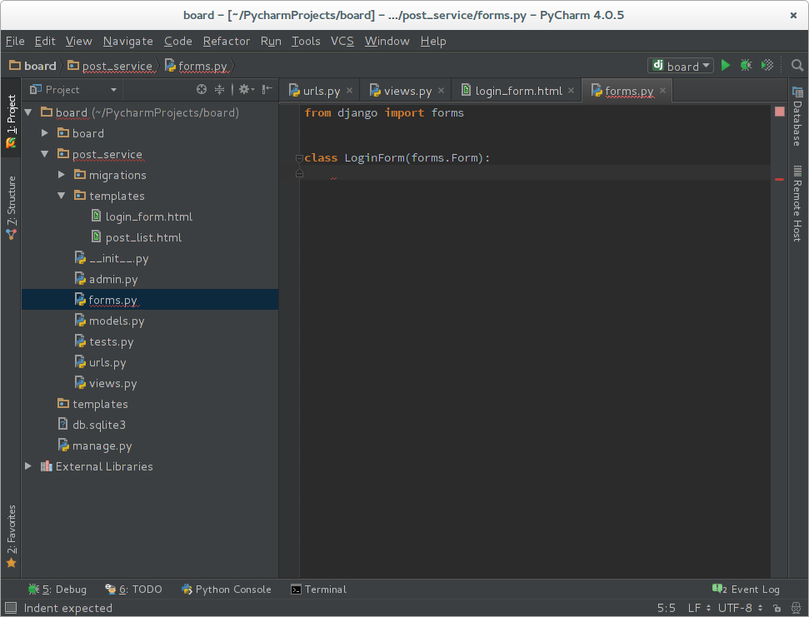Image resolution: width=809 pixels, height=617 pixels.
Task: Open the Structure tool window
Action: tap(11, 207)
